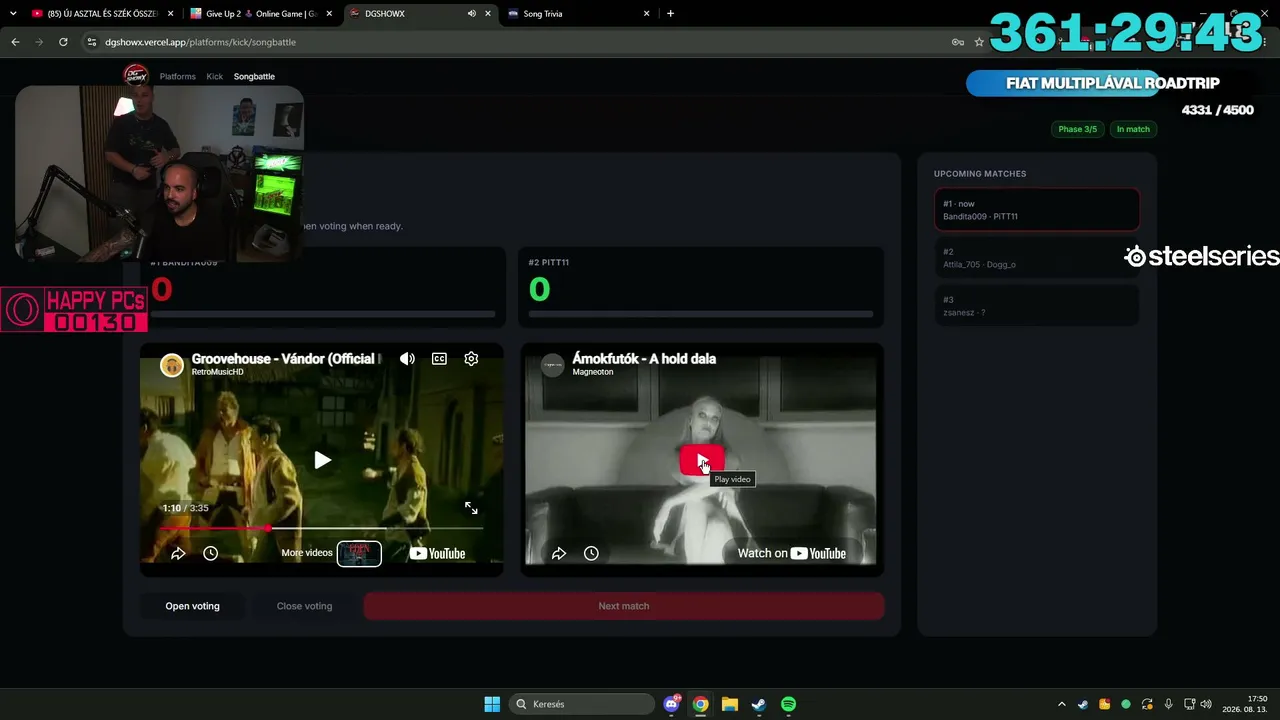Toggle closed captions on Groovehouse video
Screen dimensions: 1280x720
click(439, 359)
